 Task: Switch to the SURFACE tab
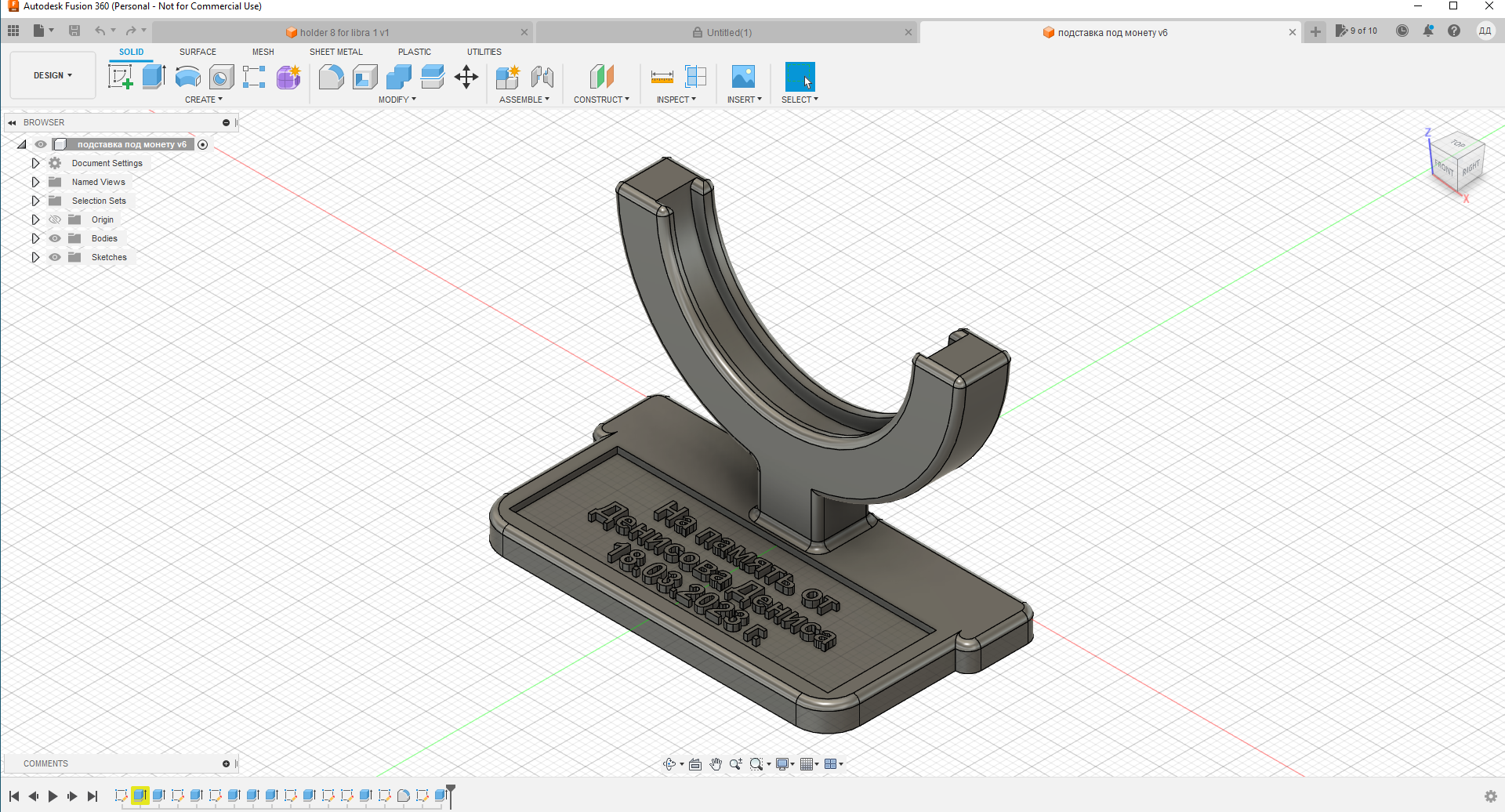coord(198,52)
